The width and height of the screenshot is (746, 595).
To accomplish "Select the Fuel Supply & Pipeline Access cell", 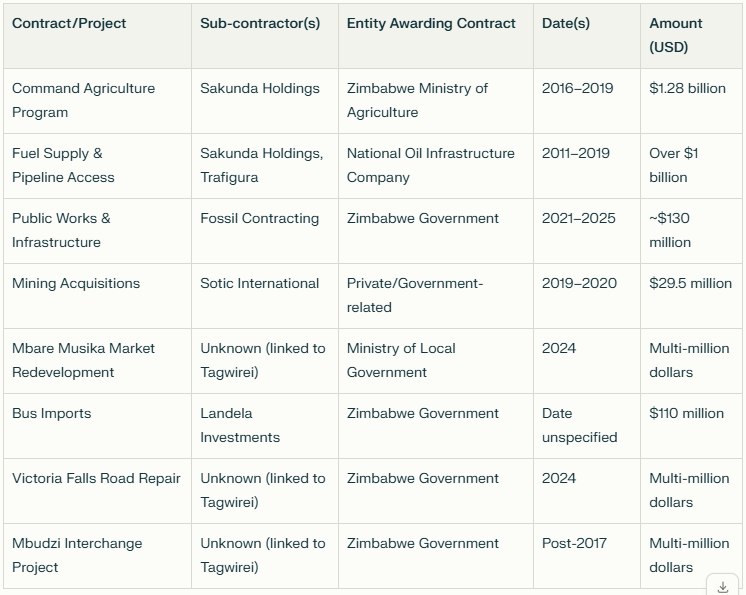I will (63, 165).
